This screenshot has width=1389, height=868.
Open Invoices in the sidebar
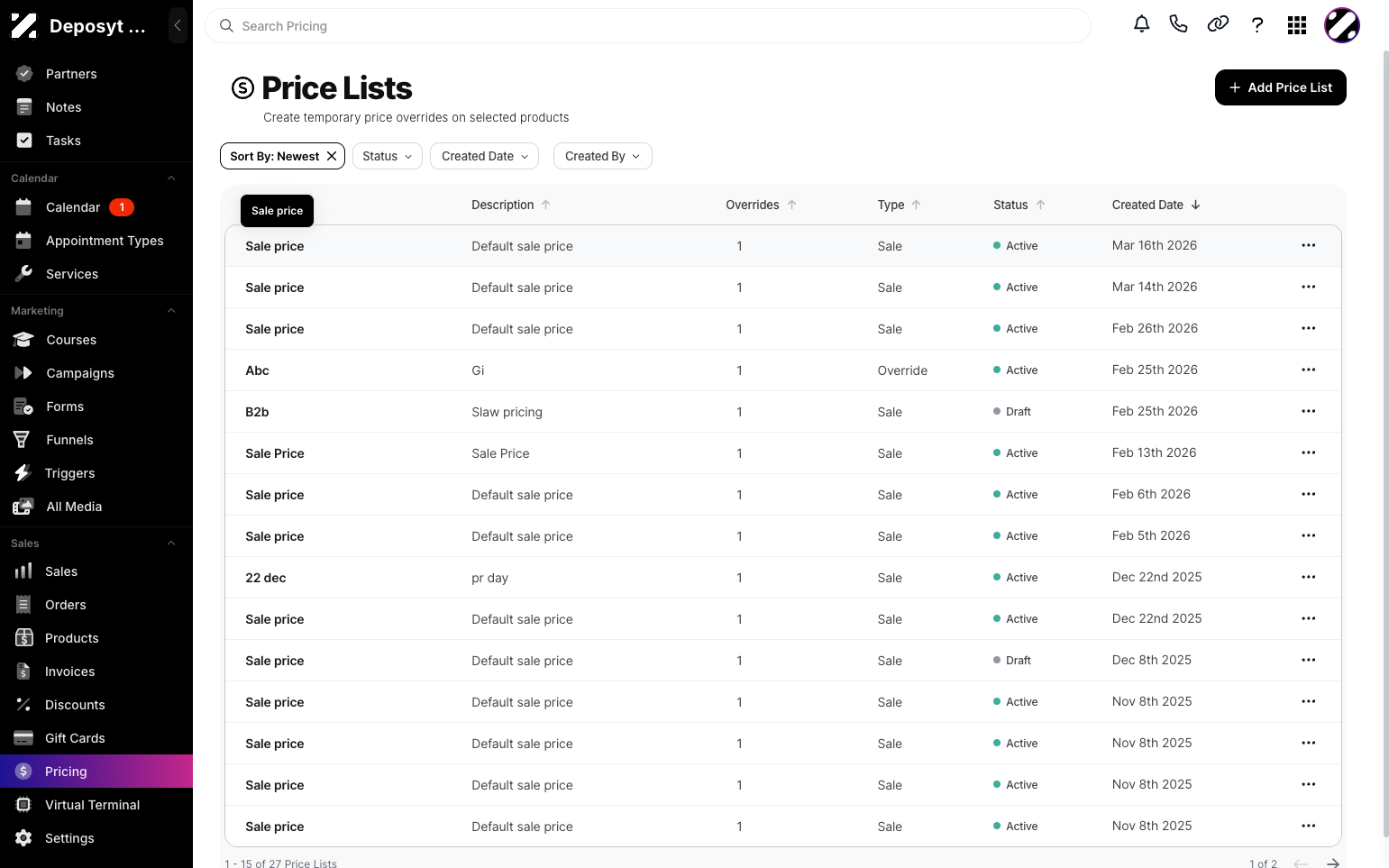pos(96,672)
